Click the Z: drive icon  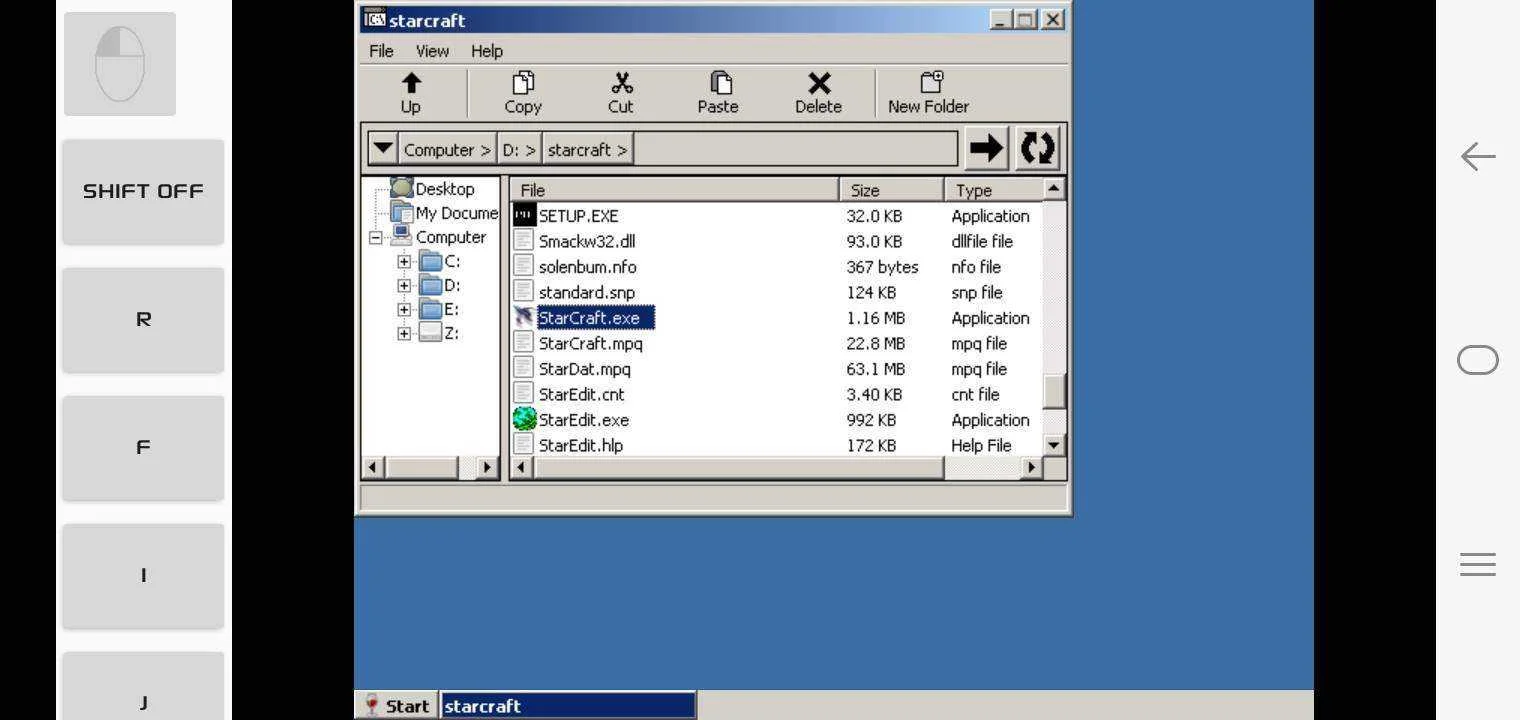[x=431, y=333]
